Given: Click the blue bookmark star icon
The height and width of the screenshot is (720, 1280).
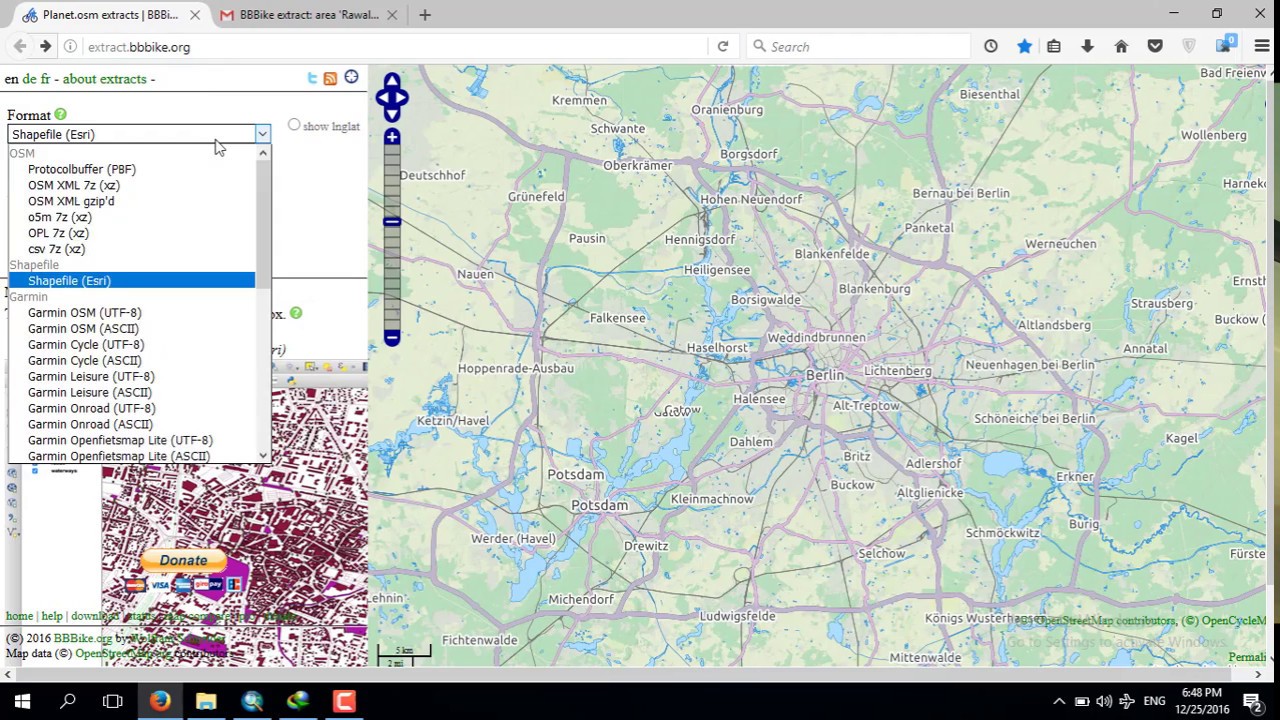Looking at the screenshot, I should (1024, 46).
